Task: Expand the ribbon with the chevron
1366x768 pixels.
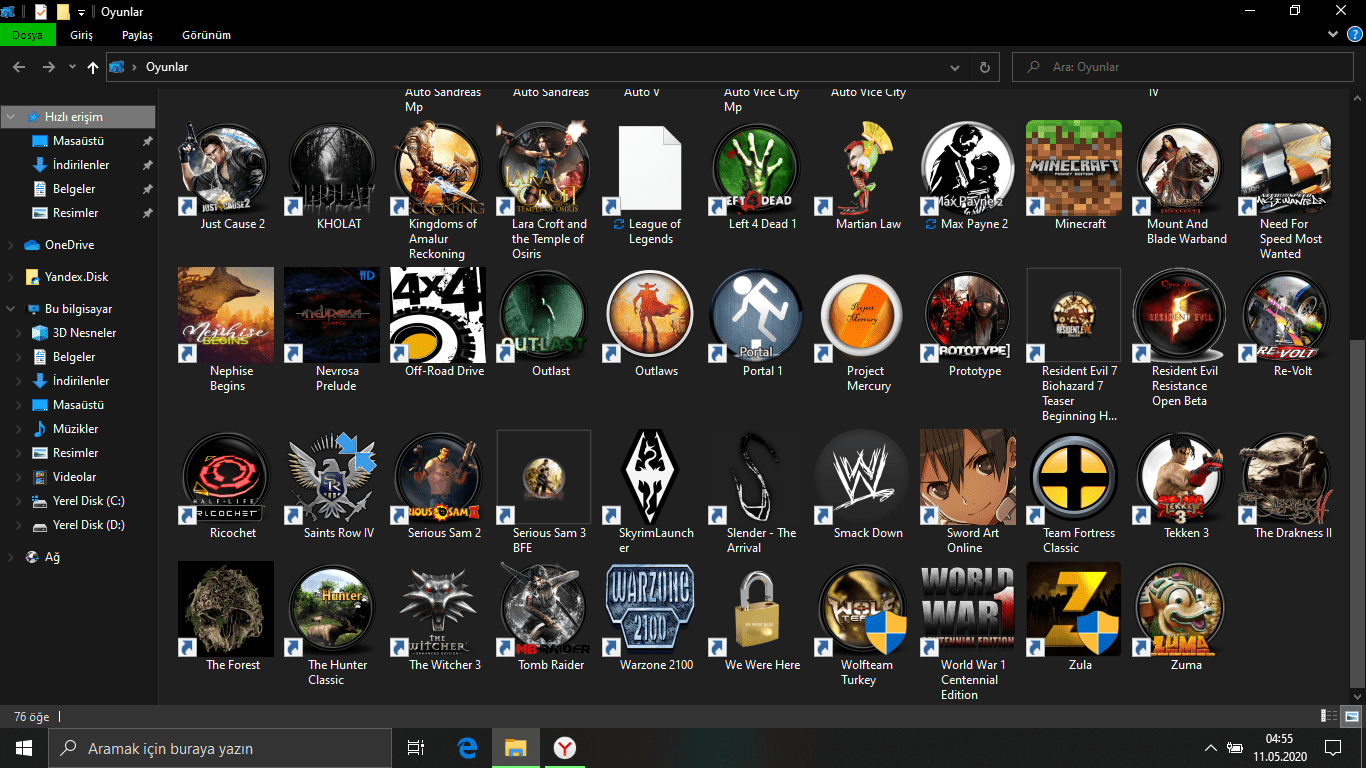Action: click(x=1333, y=34)
